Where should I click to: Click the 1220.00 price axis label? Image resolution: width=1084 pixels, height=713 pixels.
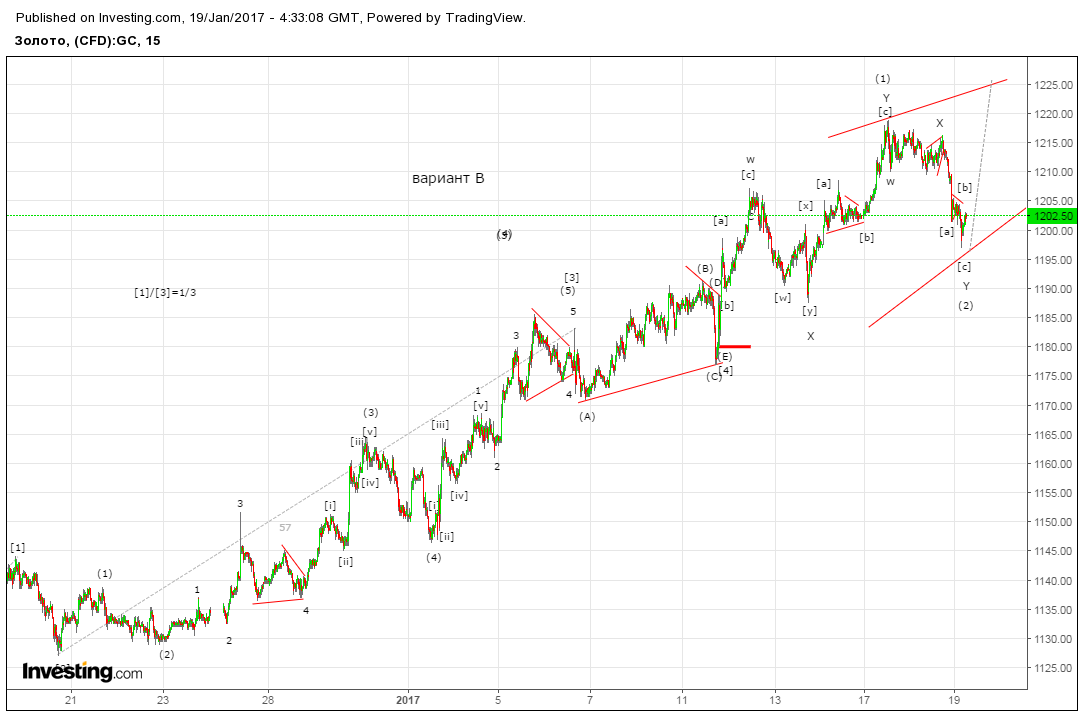(x=1054, y=114)
